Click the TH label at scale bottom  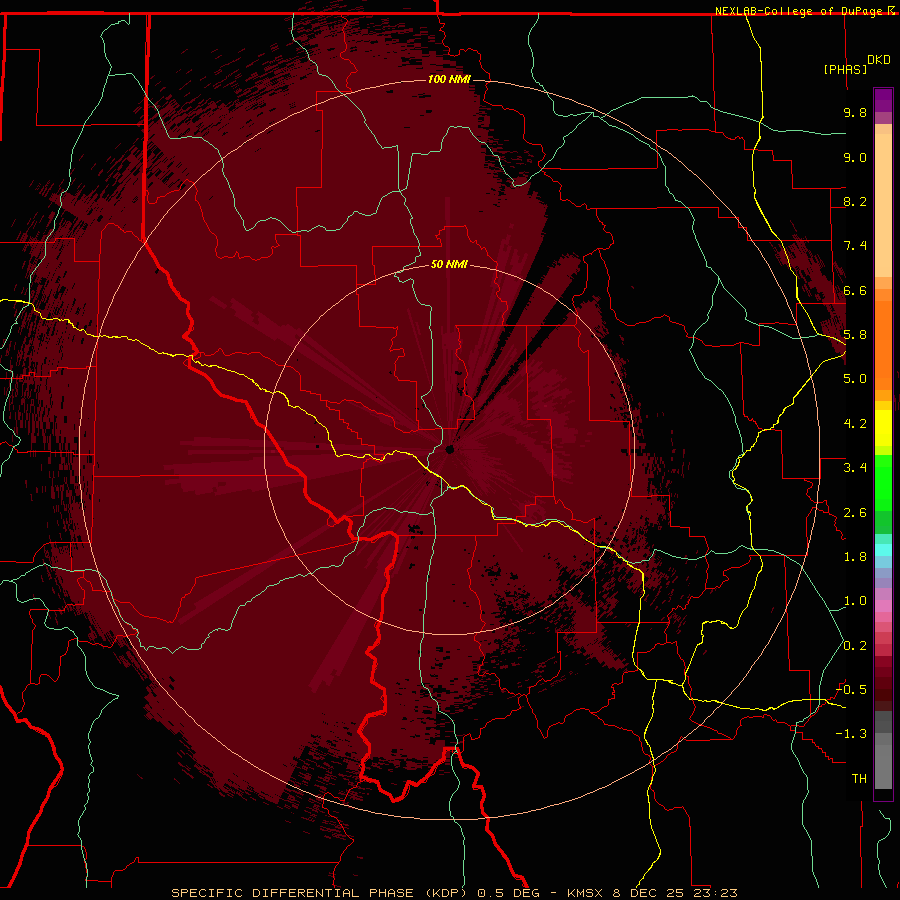(859, 779)
